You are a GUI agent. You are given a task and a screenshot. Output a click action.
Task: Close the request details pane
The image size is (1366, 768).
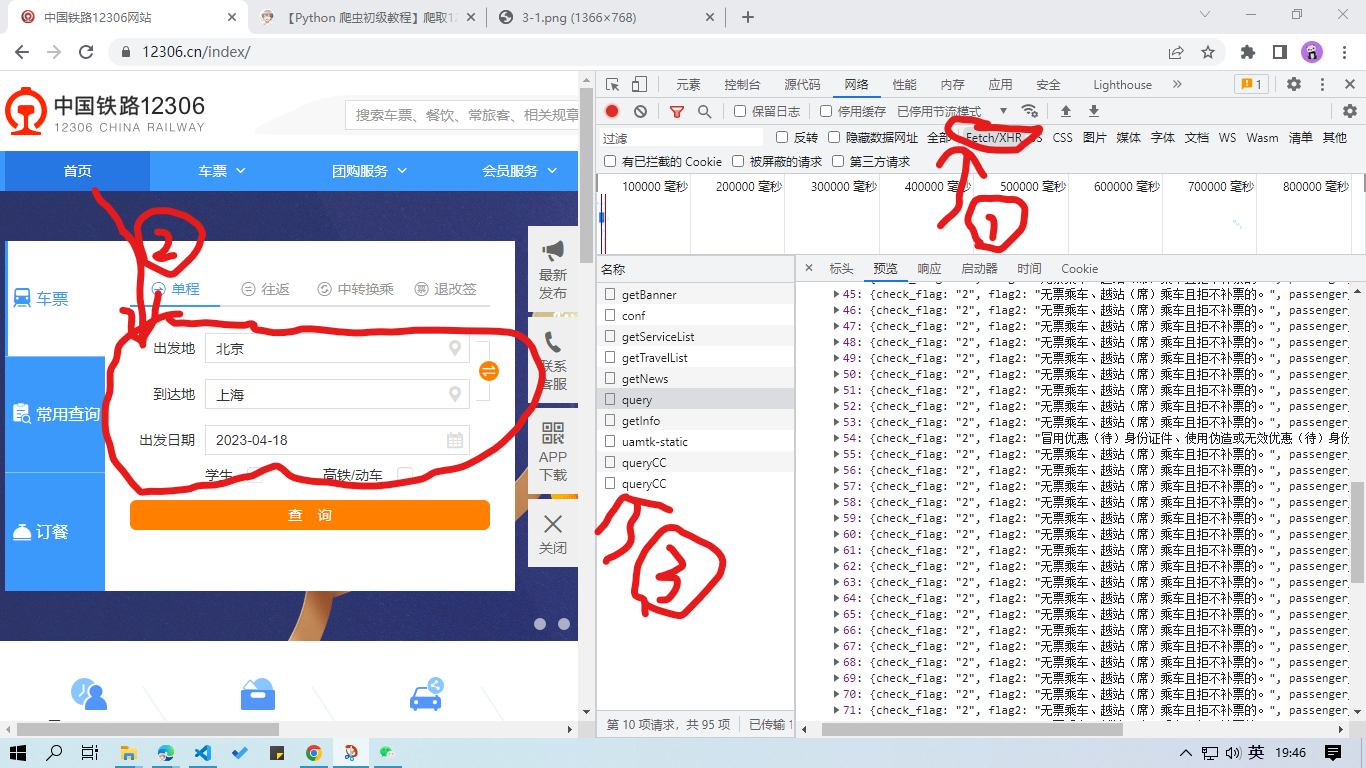click(809, 268)
